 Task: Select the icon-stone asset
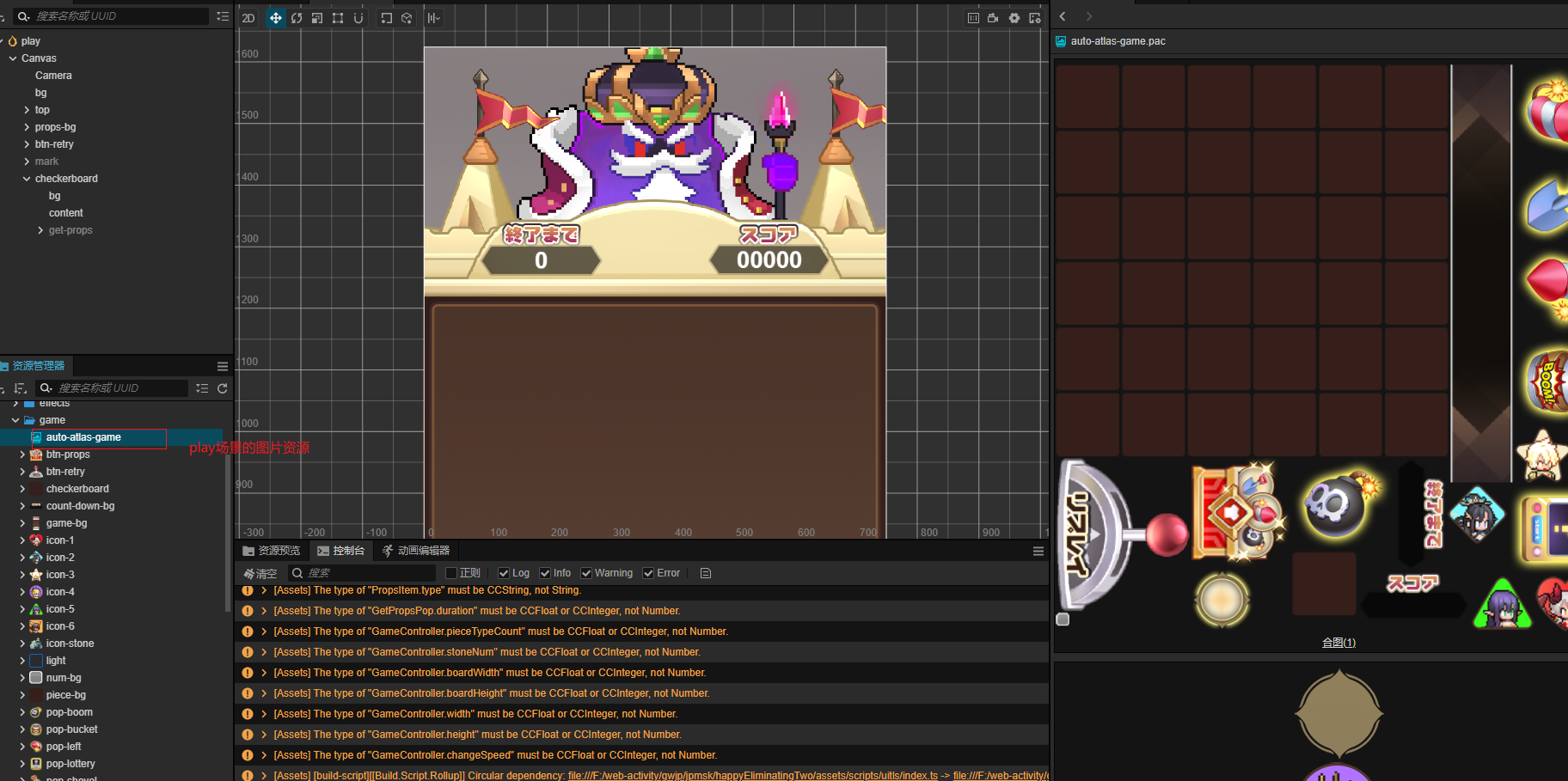(70, 644)
